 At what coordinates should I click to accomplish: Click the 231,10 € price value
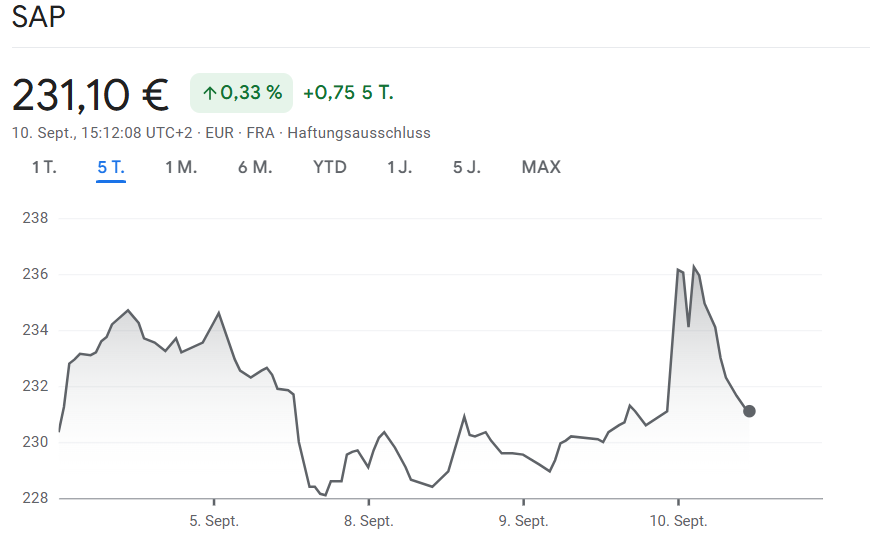[x=90, y=94]
